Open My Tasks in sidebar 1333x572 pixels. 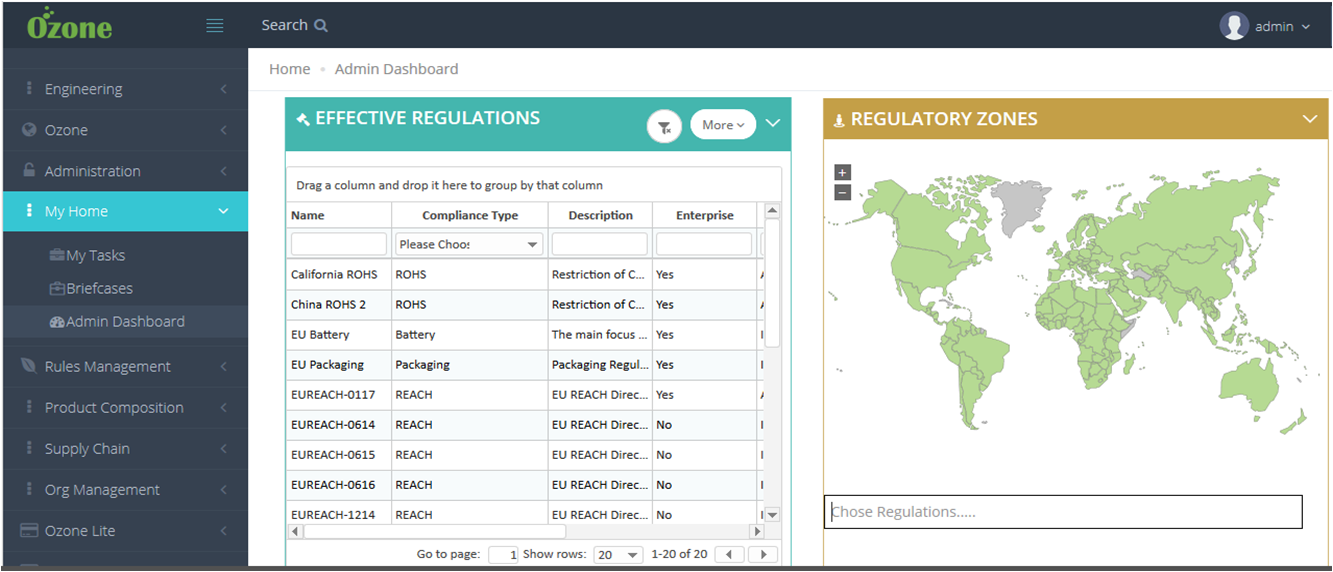pos(95,256)
